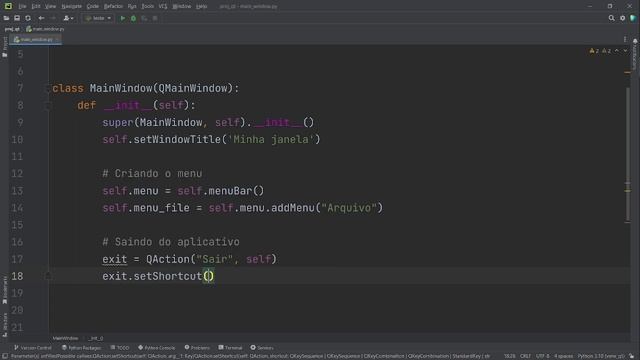Screen dimensions: 640x360
Task: Click the warnings count indicator
Action: click(594, 51)
